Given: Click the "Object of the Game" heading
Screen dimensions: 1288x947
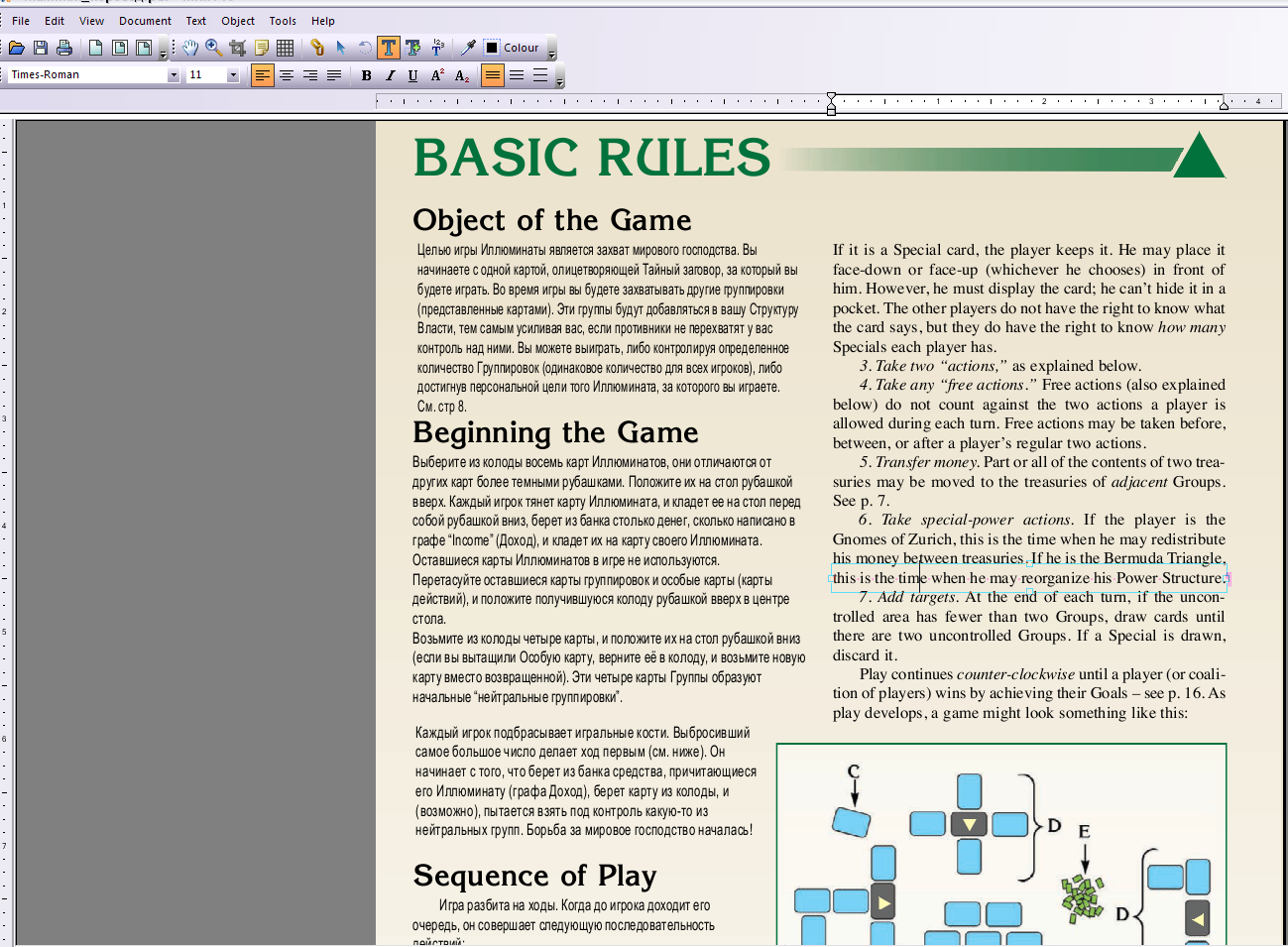Looking at the screenshot, I should pos(552,220).
